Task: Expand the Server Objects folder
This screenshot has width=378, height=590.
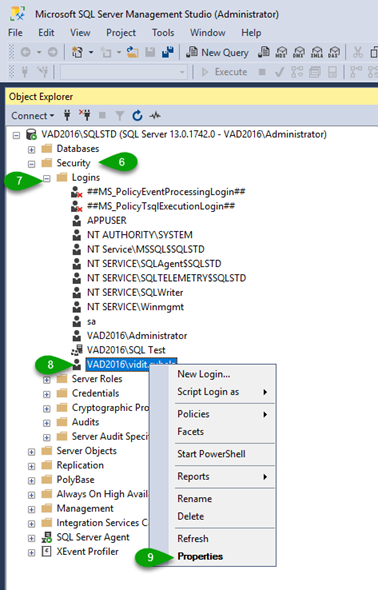Action: click(32, 452)
